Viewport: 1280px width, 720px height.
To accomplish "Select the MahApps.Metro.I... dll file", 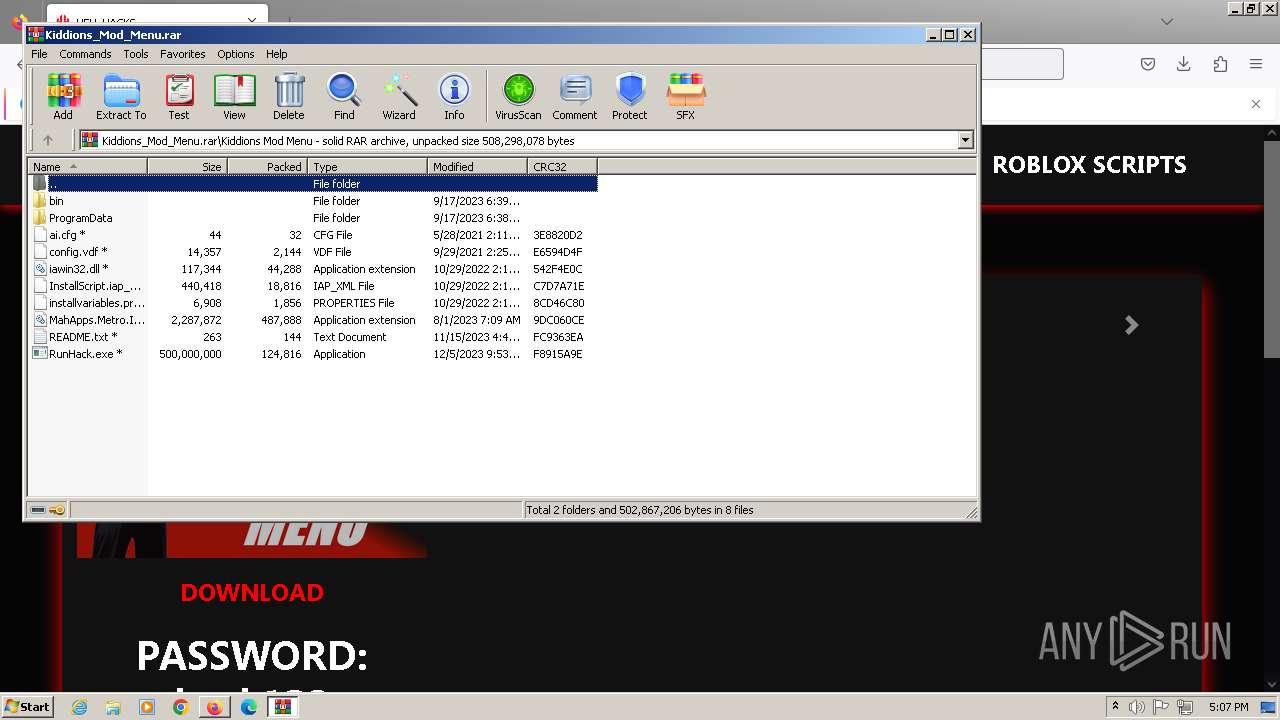I will coord(313,320).
